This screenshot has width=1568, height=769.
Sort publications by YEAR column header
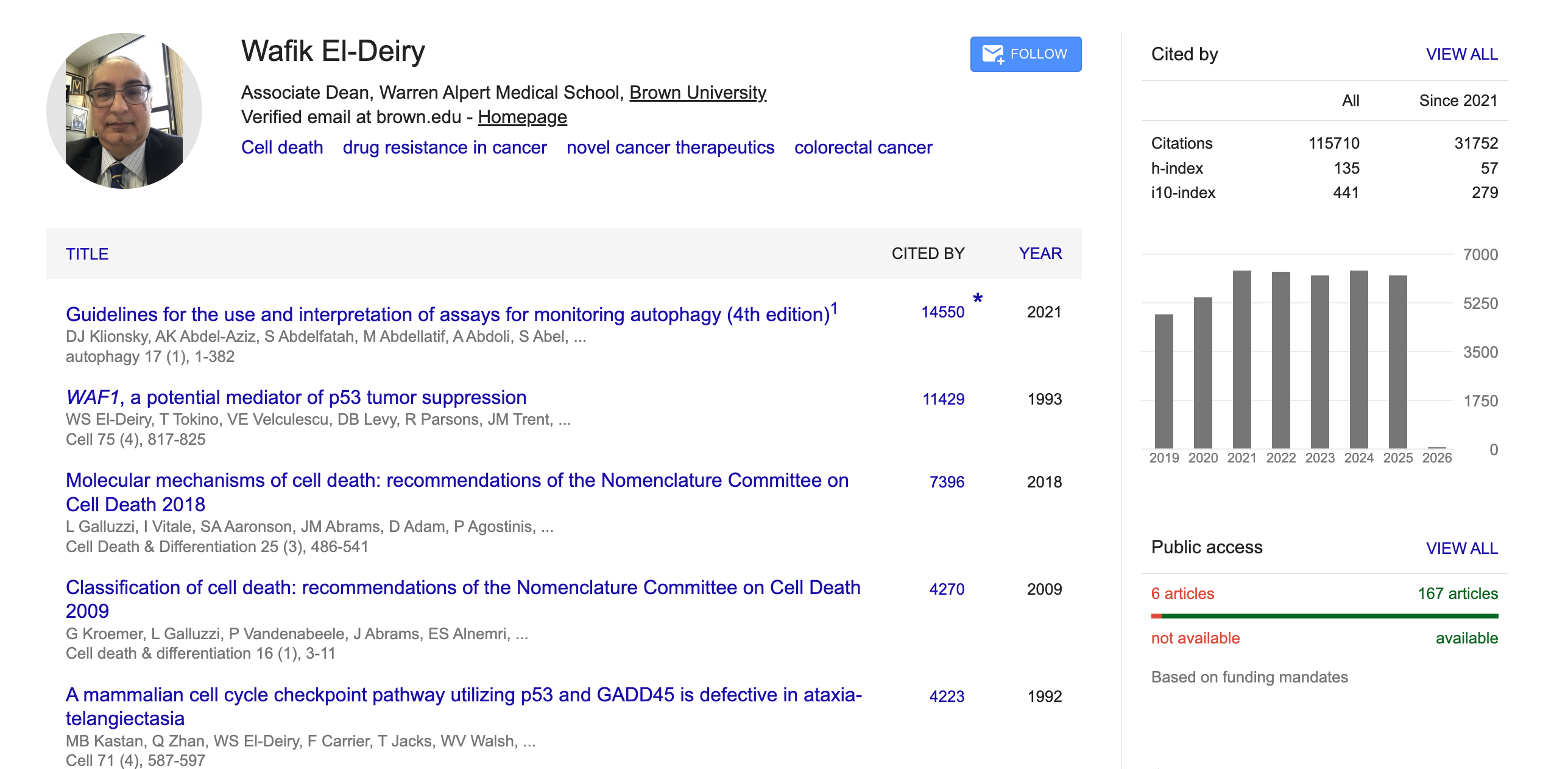[x=1040, y=253]
